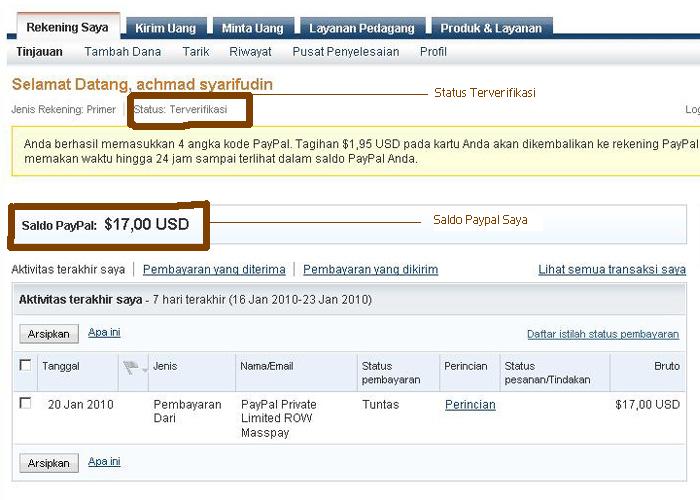Screen dimensions: 700x500
Task: Open Pusat Penyelesaian
Action: click(x=346, y=52)
